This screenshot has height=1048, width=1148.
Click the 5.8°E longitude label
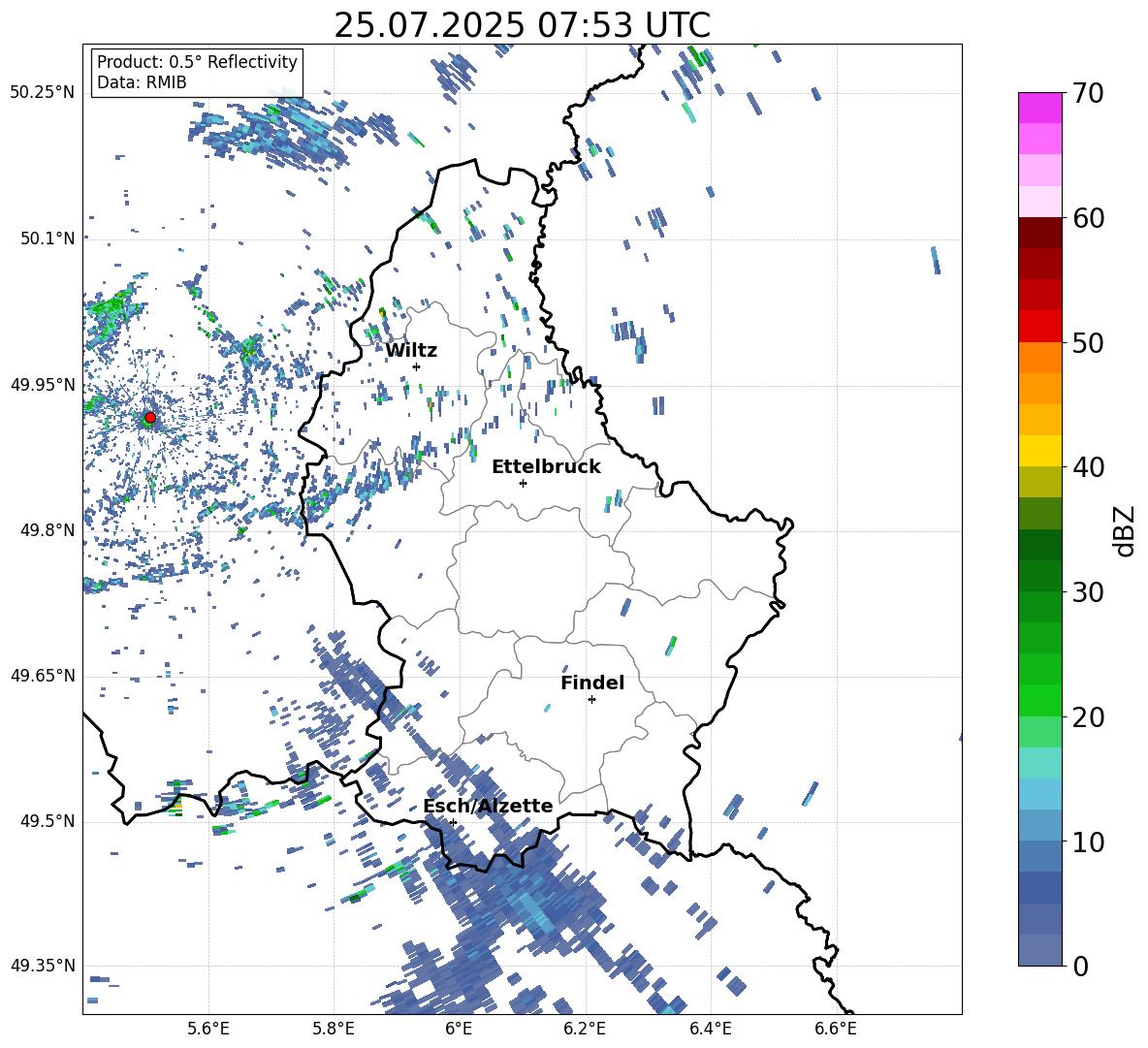pyautogui.click(x=334, y=1030)
